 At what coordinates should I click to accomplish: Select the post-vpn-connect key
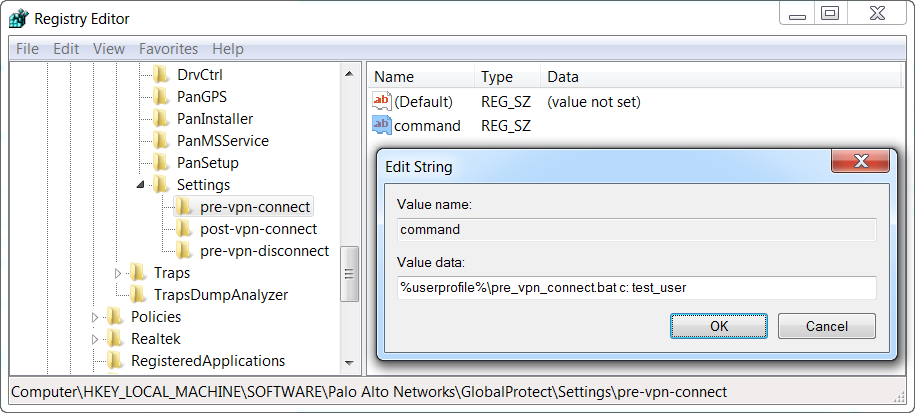point(258,229)
